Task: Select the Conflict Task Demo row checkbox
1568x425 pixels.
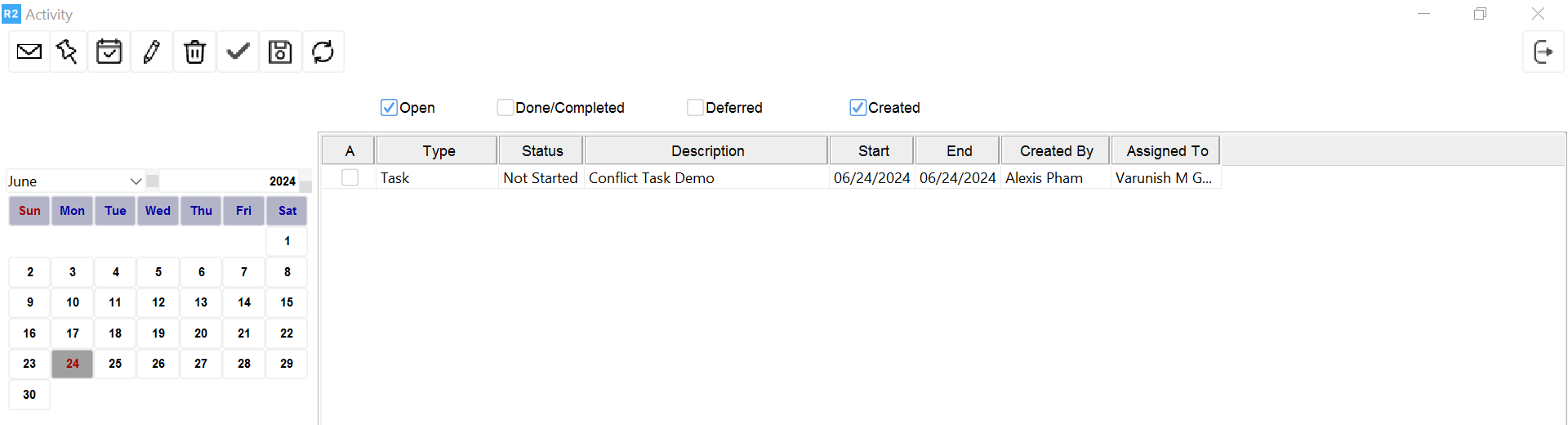Action: coord(350,177)
